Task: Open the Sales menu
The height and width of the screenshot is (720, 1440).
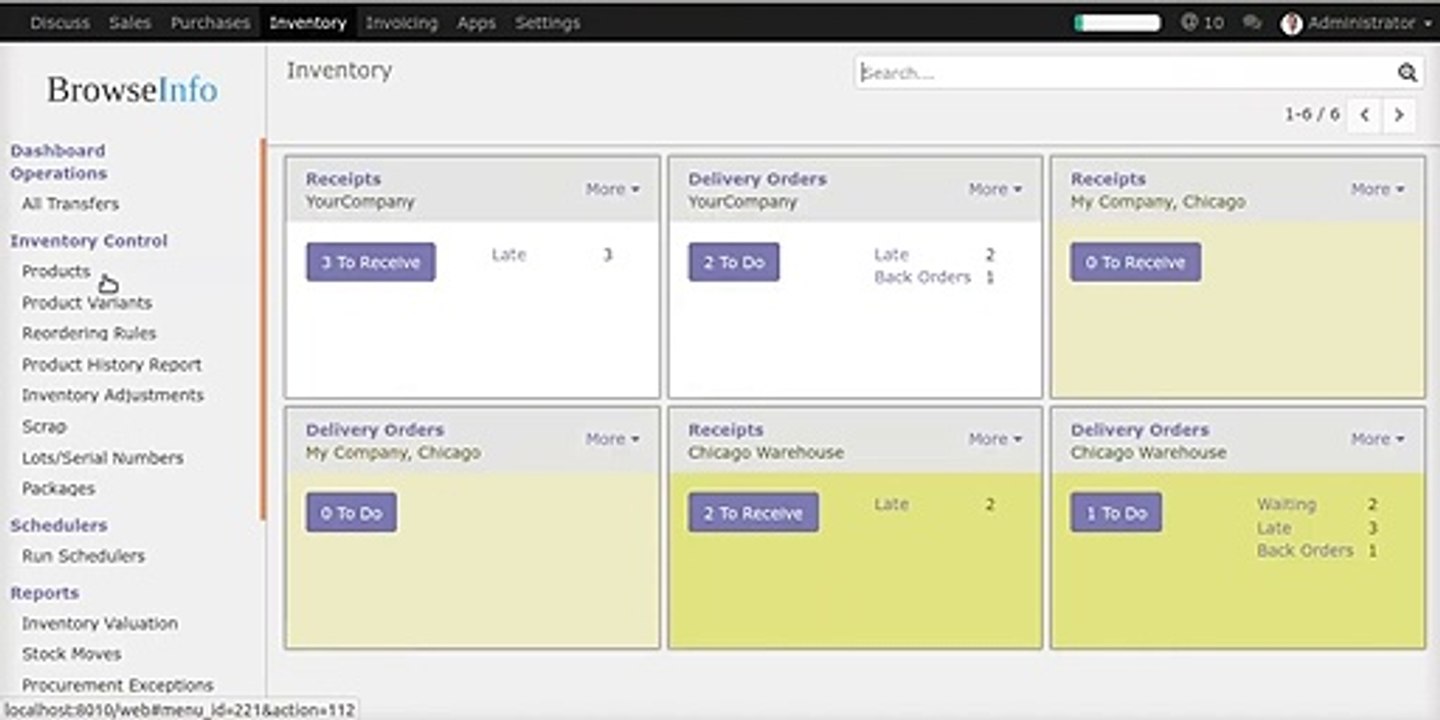Action: click(x=130, y=22)
